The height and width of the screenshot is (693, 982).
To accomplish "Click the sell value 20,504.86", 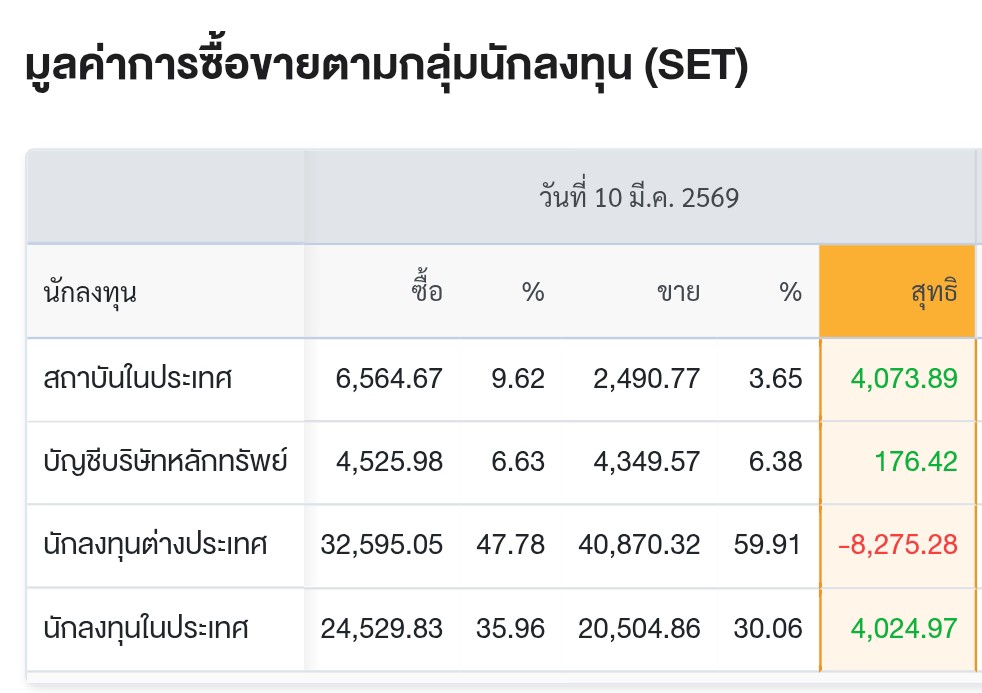I will pyautogui.click(x=639, y=629).
